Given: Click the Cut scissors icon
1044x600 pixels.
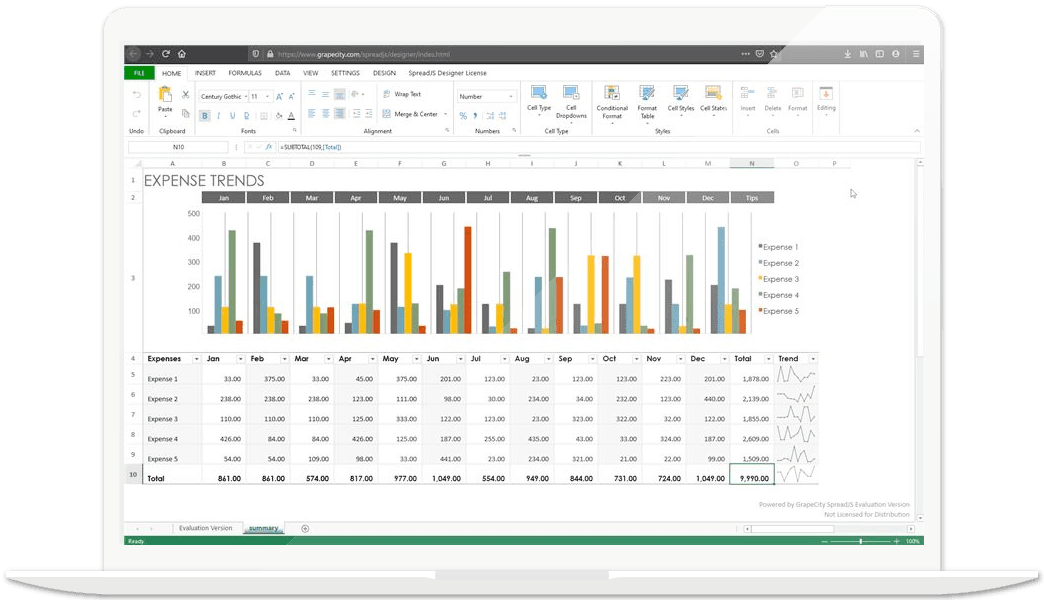Looking at the screenshot, I should 185,94.
